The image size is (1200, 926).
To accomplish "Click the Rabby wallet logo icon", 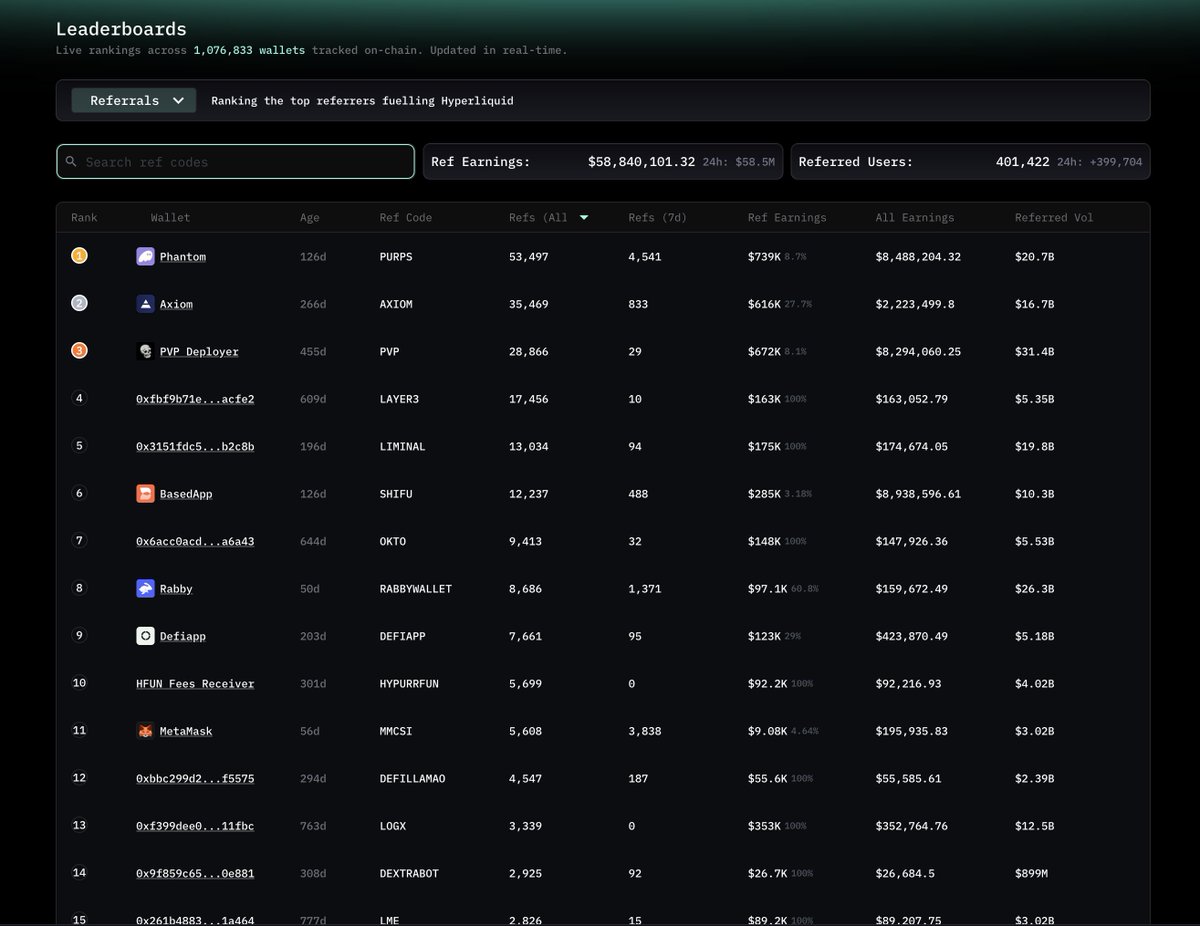I will [x=145, y=588].
